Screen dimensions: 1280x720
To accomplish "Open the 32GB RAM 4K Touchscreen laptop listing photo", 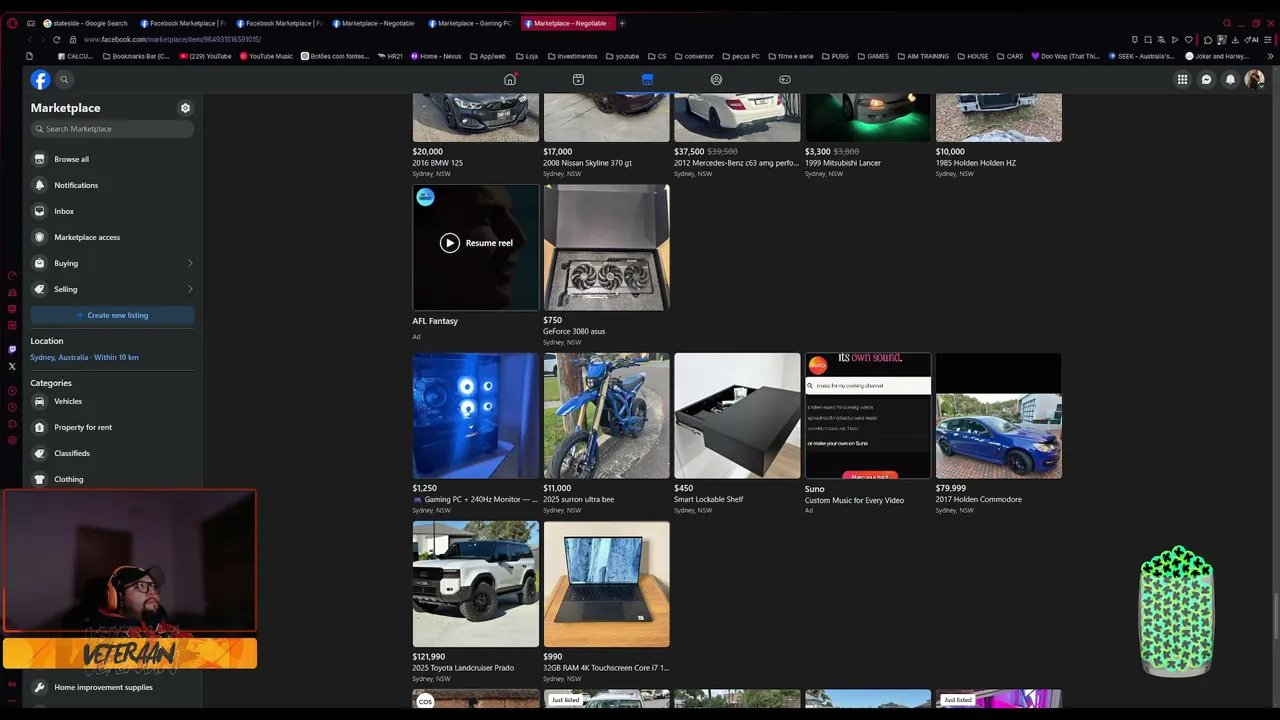I will pos(607,584).
